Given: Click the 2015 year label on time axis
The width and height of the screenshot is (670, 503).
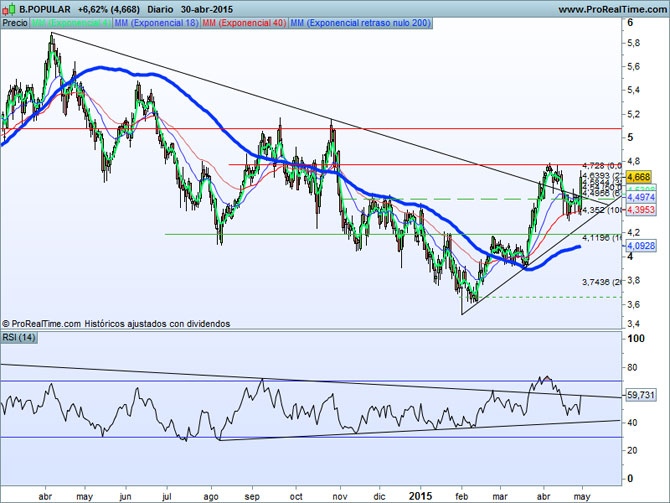Looking at the screenshot, I should [x=420, y=496].
